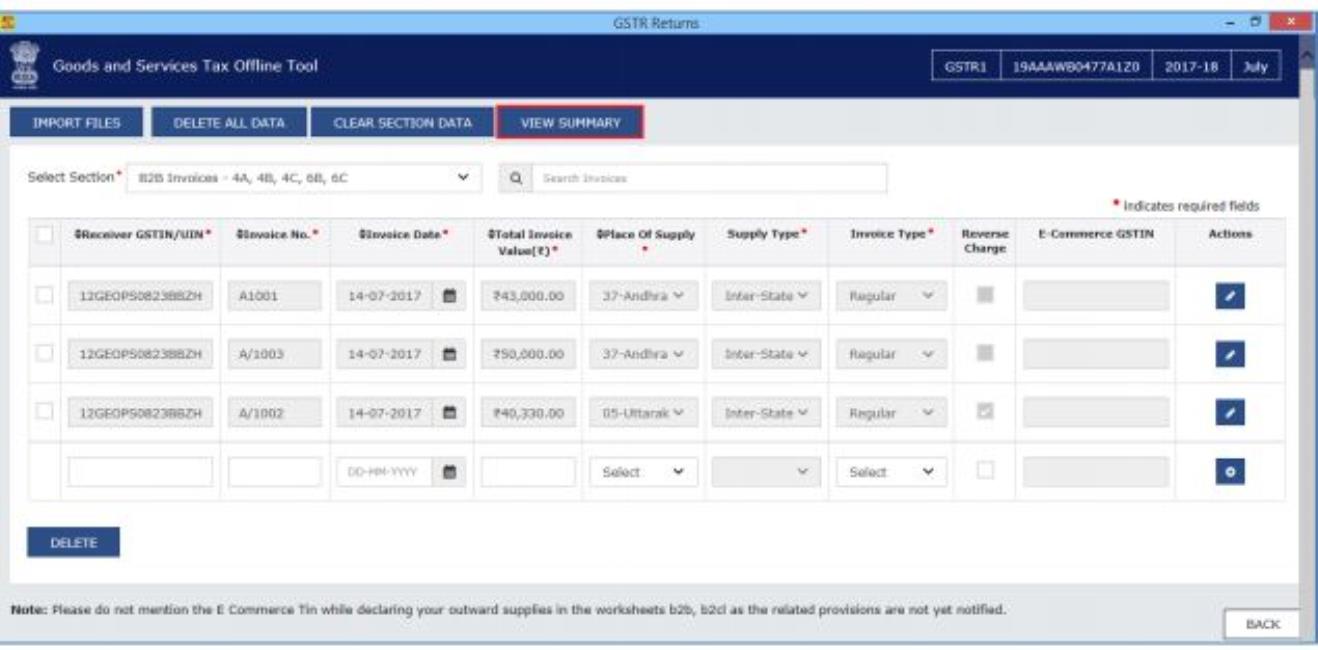Open Place Of Supply Select in new row
The image size is (1318, 650).
coord(644,472)
